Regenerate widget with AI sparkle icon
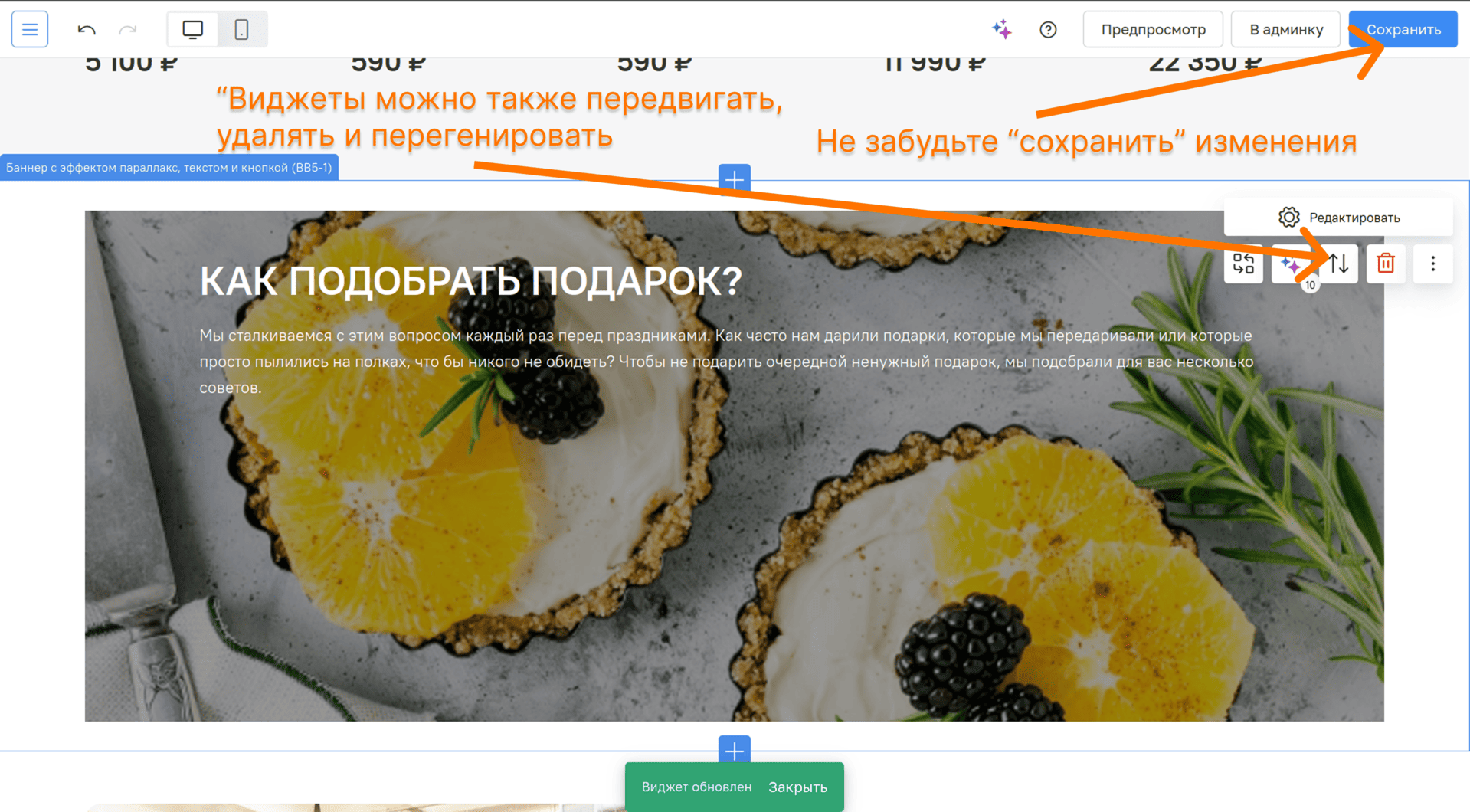Image resolution: width=1470 pixels, height=812 pixels. tap(1290, 265)
